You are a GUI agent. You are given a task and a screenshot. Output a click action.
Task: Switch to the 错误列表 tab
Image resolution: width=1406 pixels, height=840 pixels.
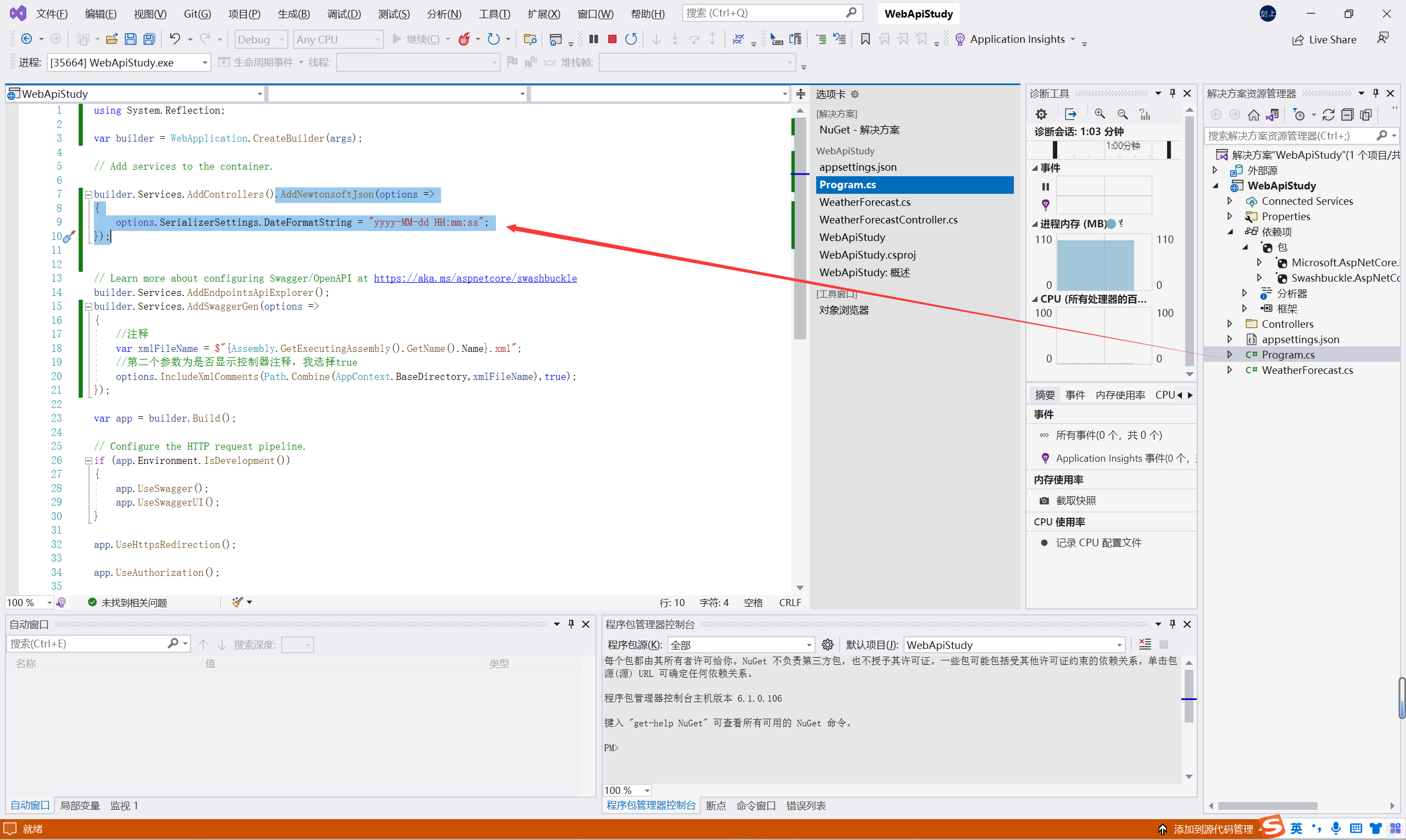point(805,805)
